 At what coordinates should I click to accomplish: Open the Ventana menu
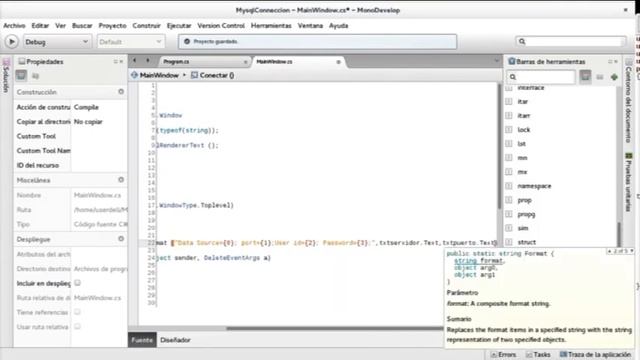coord(310,25)
